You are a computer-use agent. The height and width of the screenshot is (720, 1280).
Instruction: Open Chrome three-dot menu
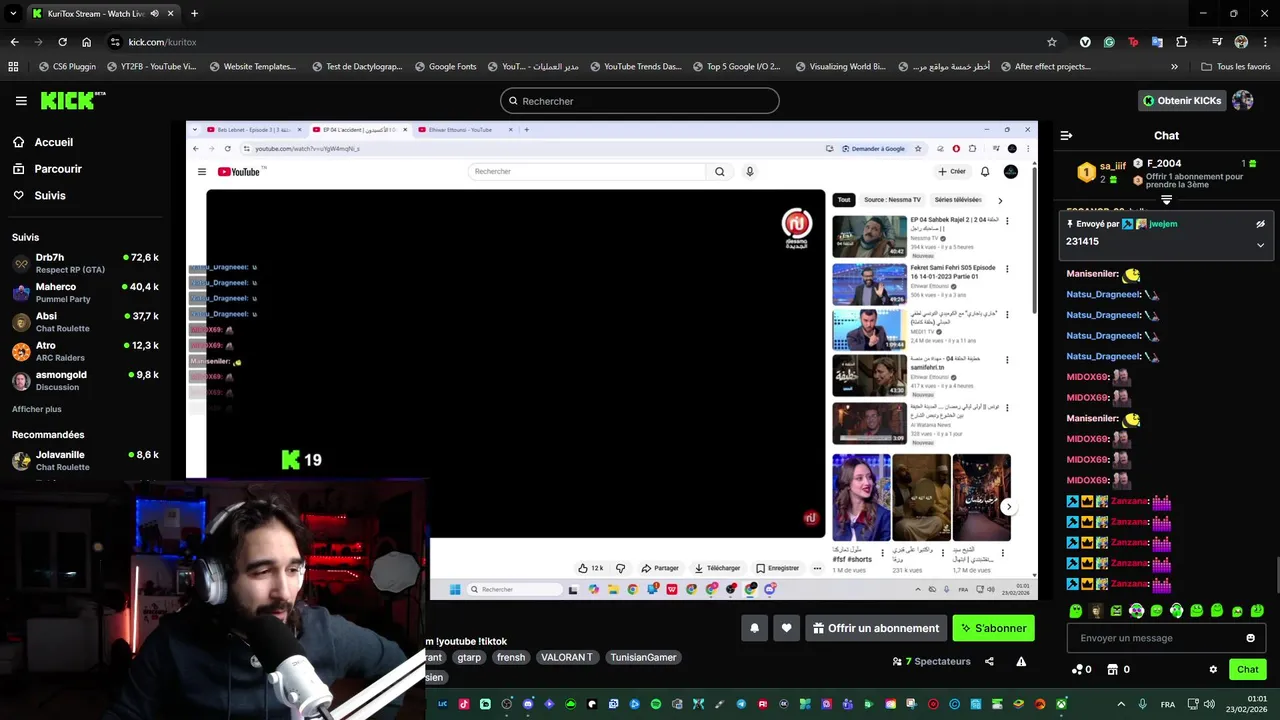tap(1265, 42)
